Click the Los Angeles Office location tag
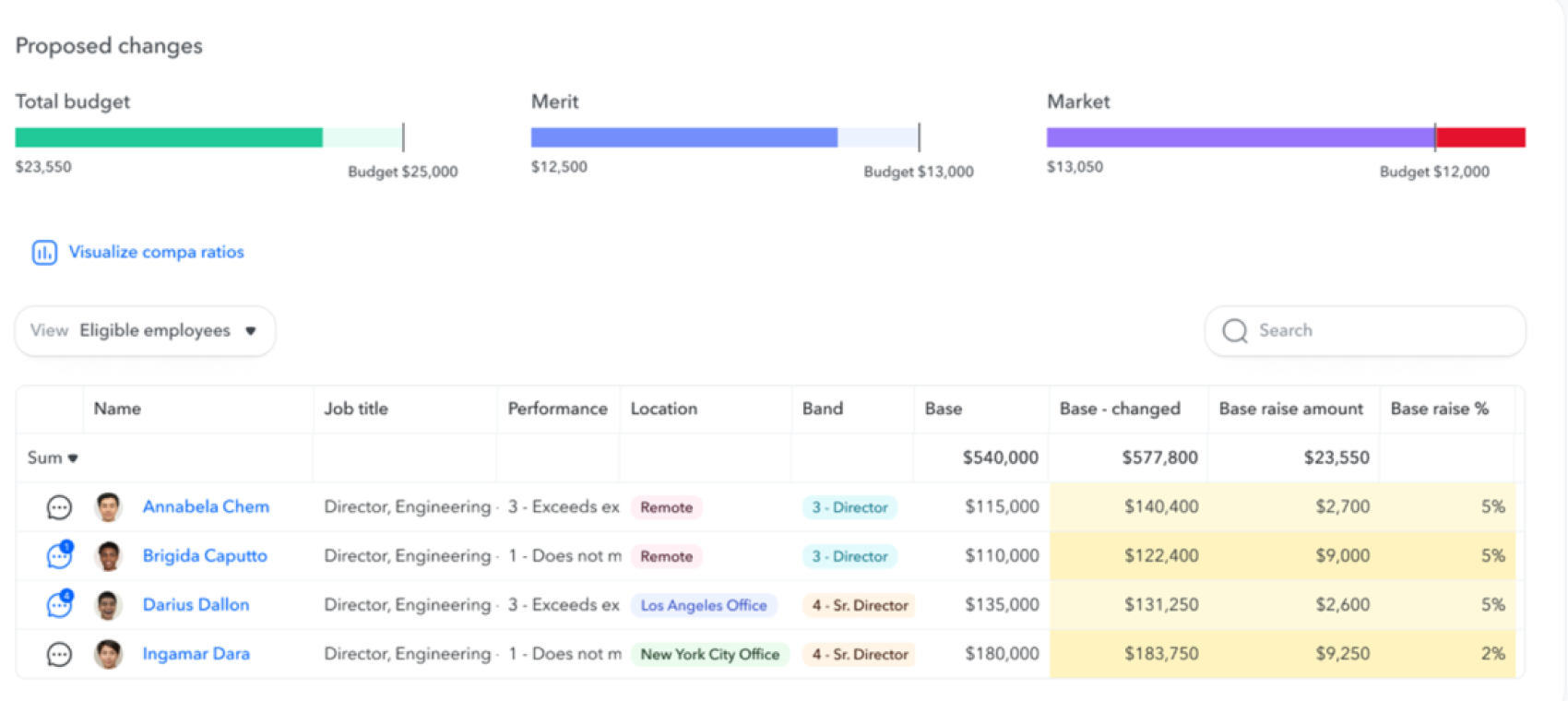Viewport: 1568px width, 701px height. pos(704,606)
